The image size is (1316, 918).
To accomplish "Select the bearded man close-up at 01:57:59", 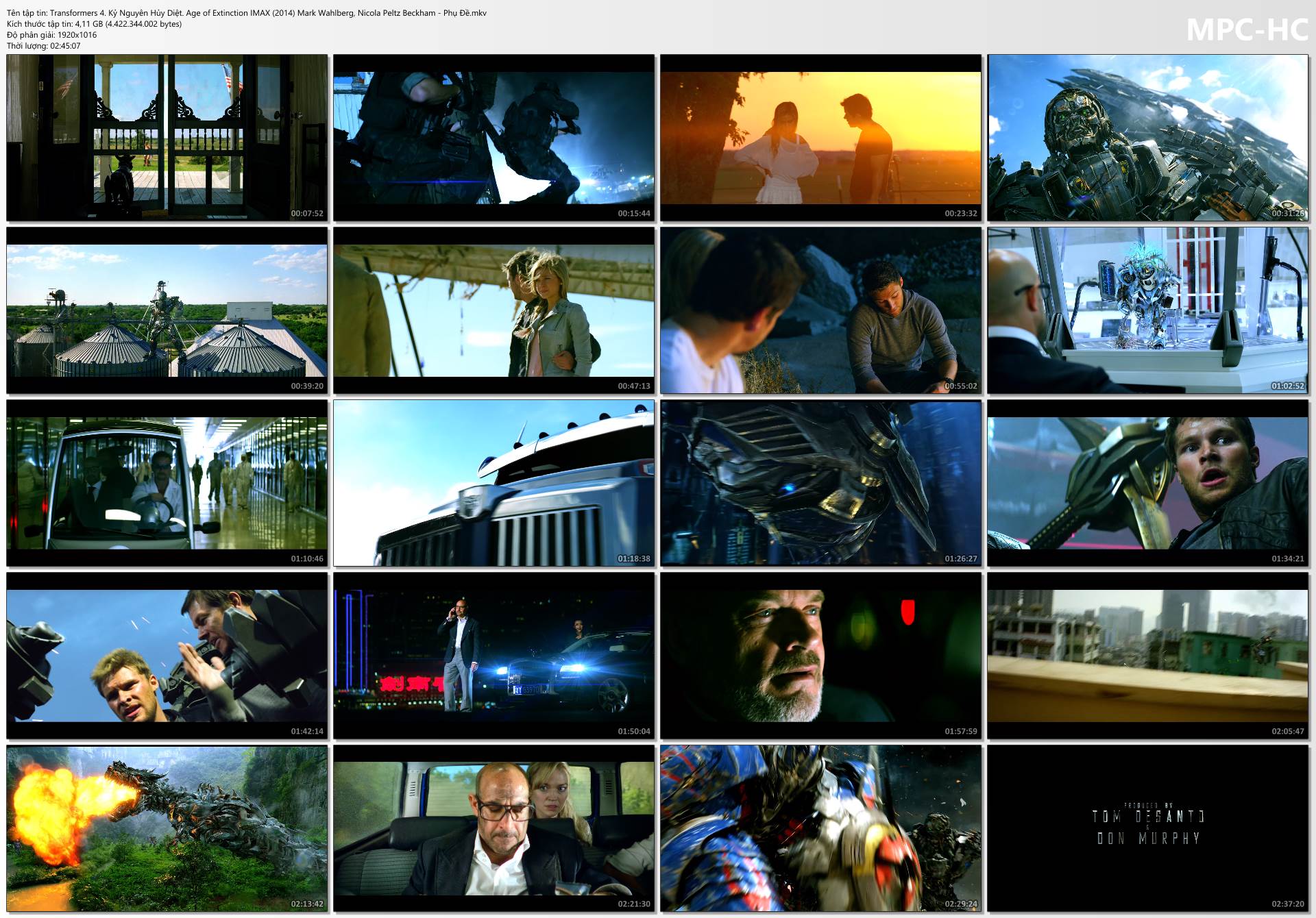I will tap(820, 656).
